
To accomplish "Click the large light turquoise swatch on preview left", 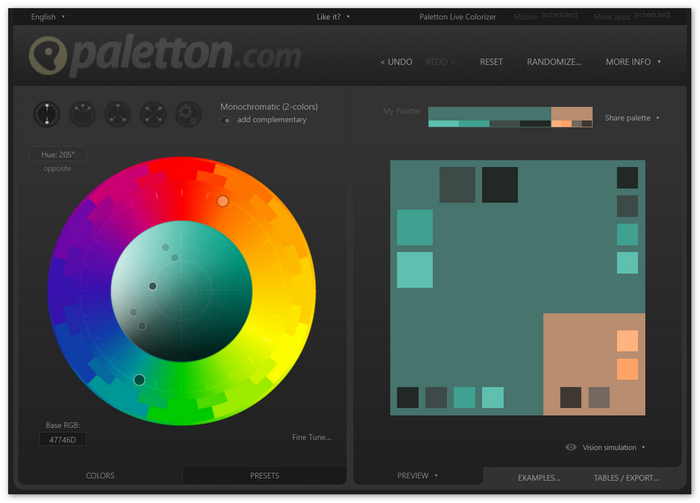I will [x=415, y=270].
